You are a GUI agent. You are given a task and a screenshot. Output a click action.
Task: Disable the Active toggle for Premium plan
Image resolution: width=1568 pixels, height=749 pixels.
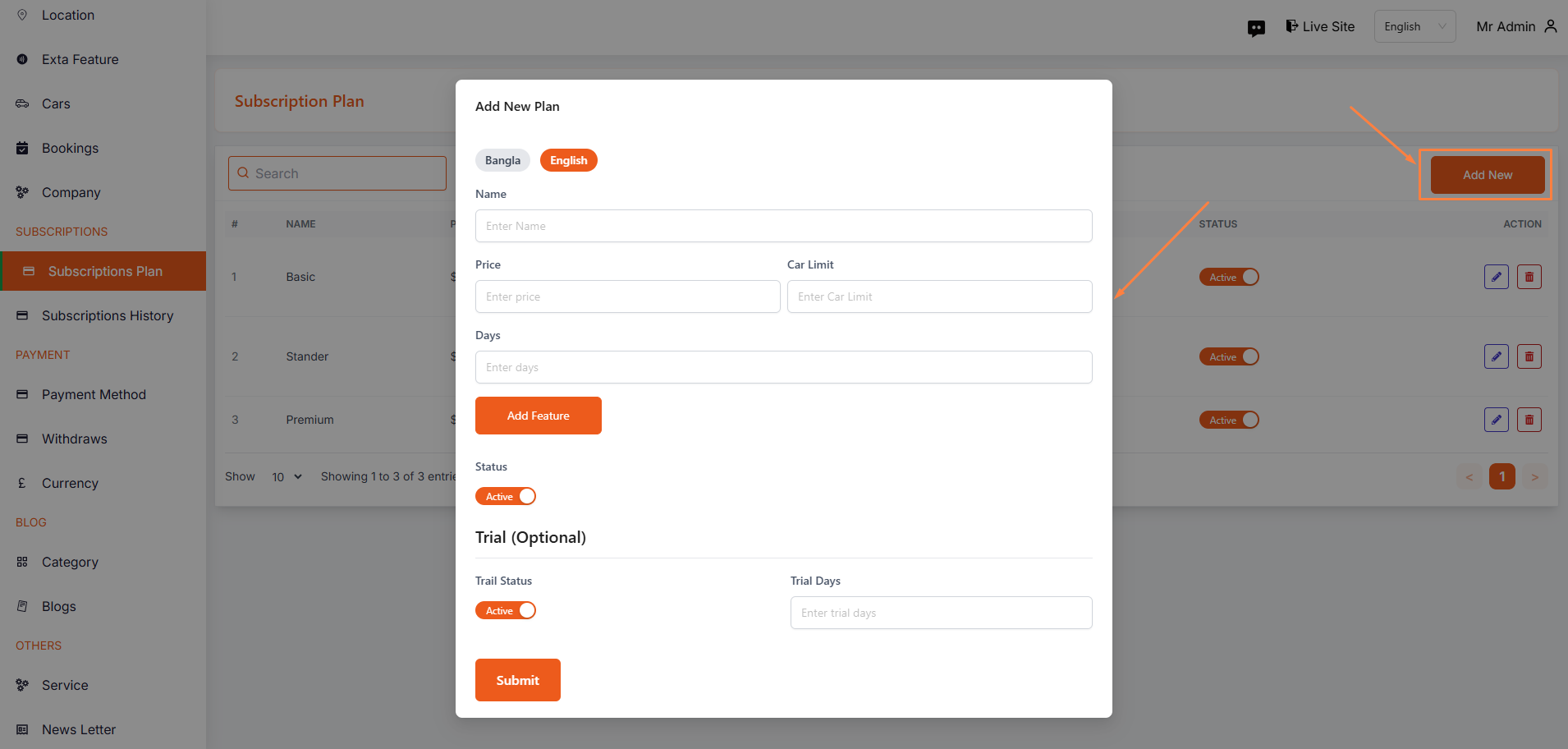1229,420
